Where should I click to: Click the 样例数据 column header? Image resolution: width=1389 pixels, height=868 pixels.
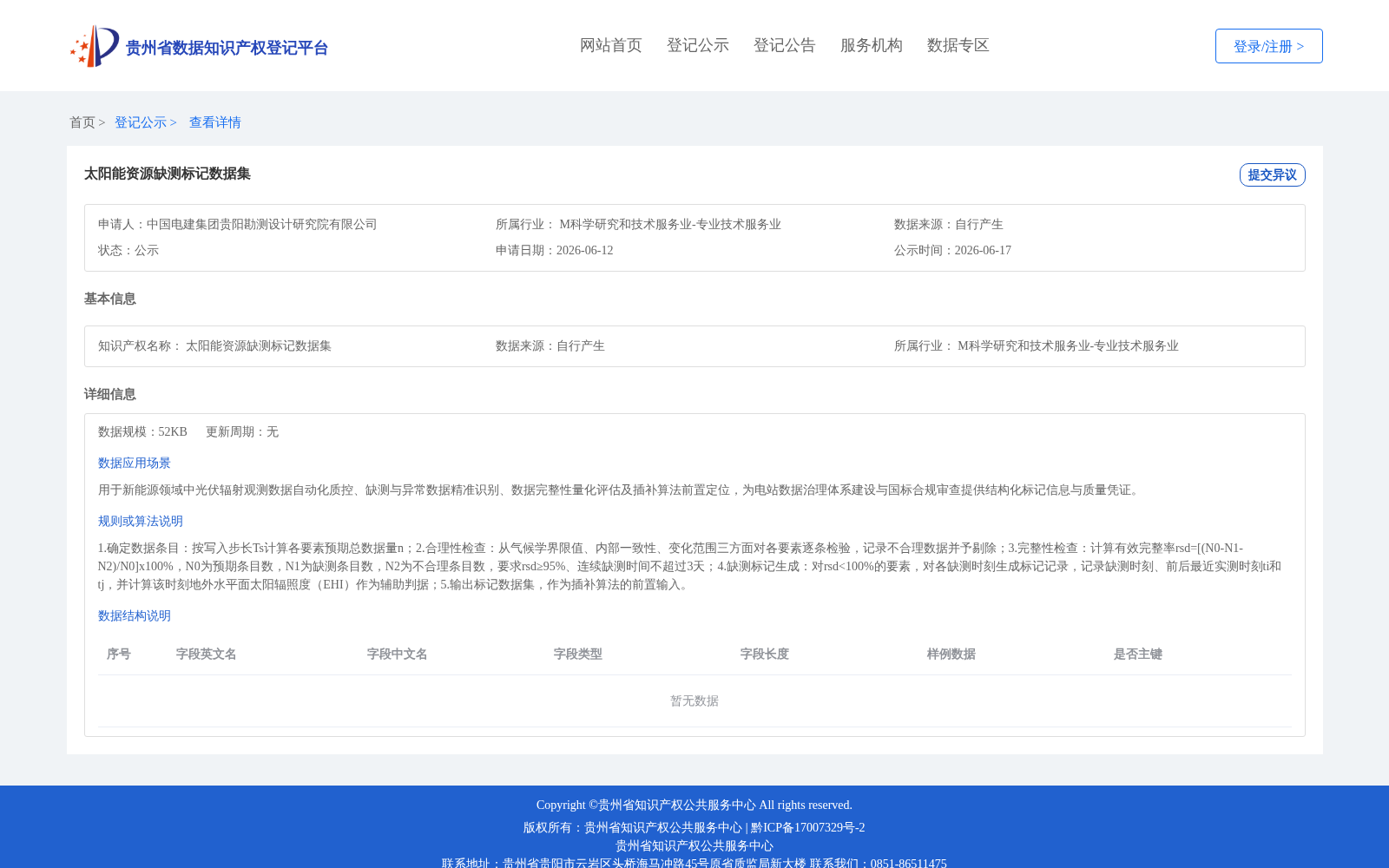pos(951,654)
